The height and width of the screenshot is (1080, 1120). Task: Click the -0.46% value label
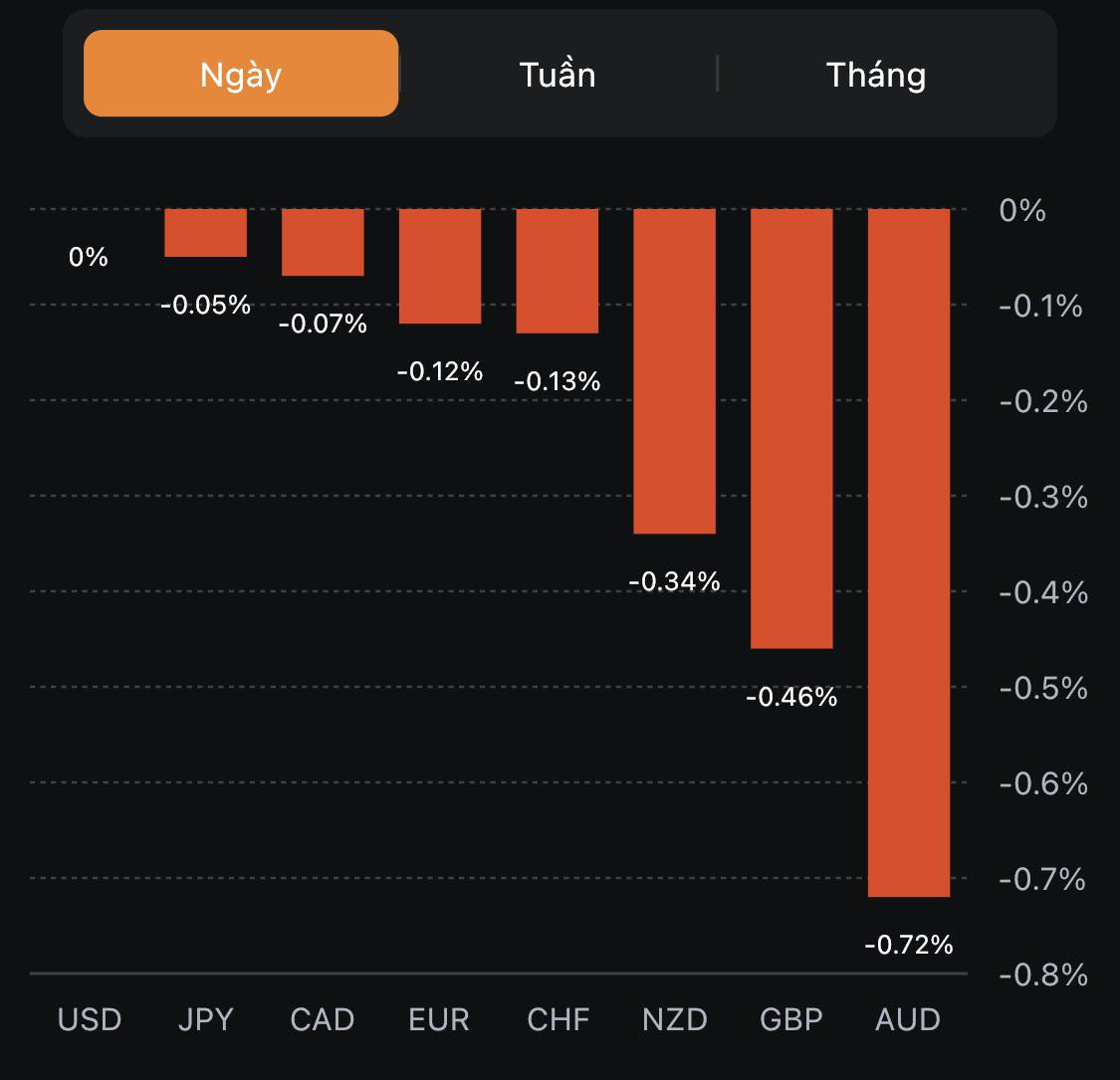tap(791, 696)
